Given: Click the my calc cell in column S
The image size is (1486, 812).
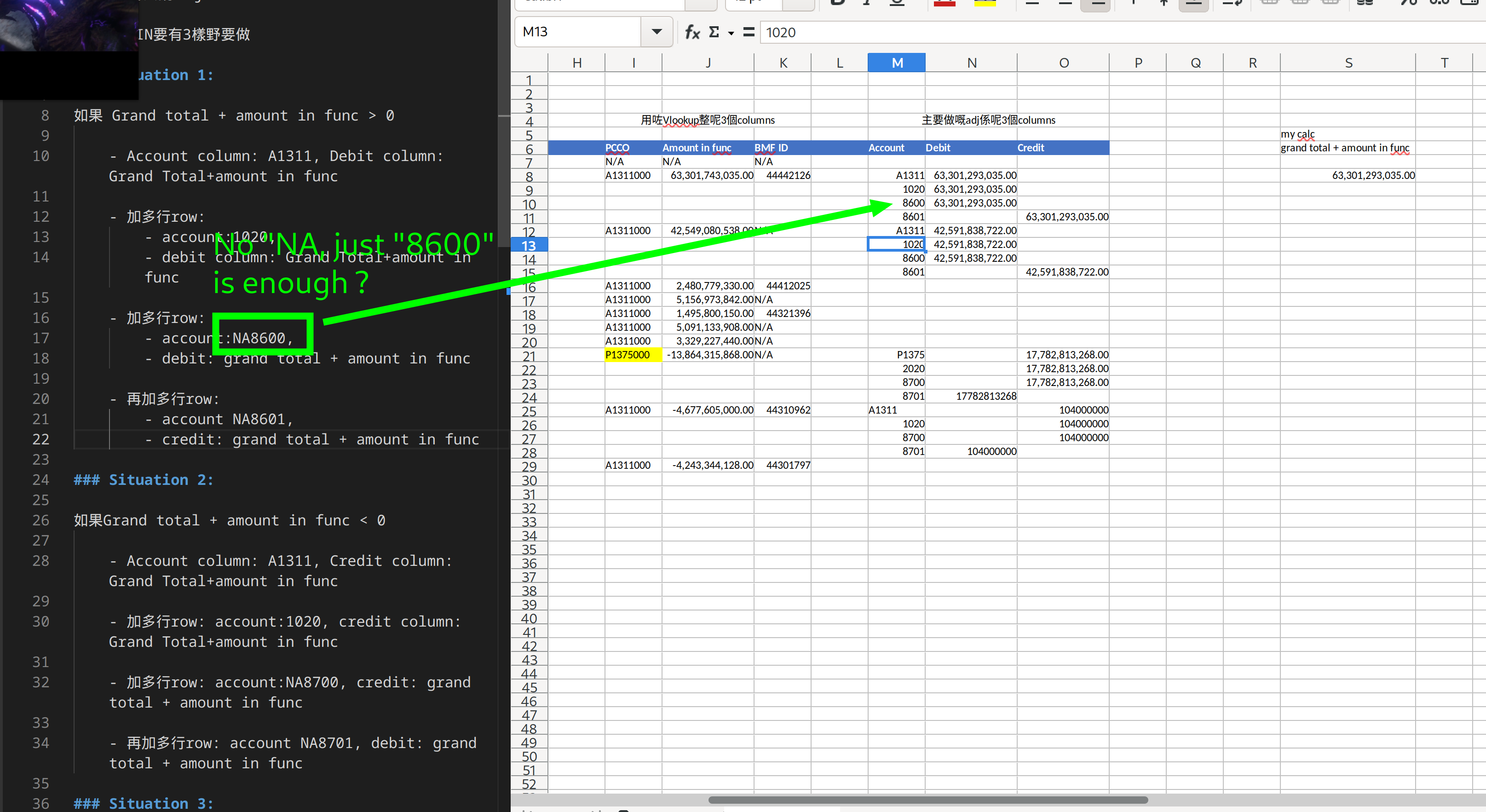Looking at the screenshot, I should pyautogui.click(x=1298, y=134).
